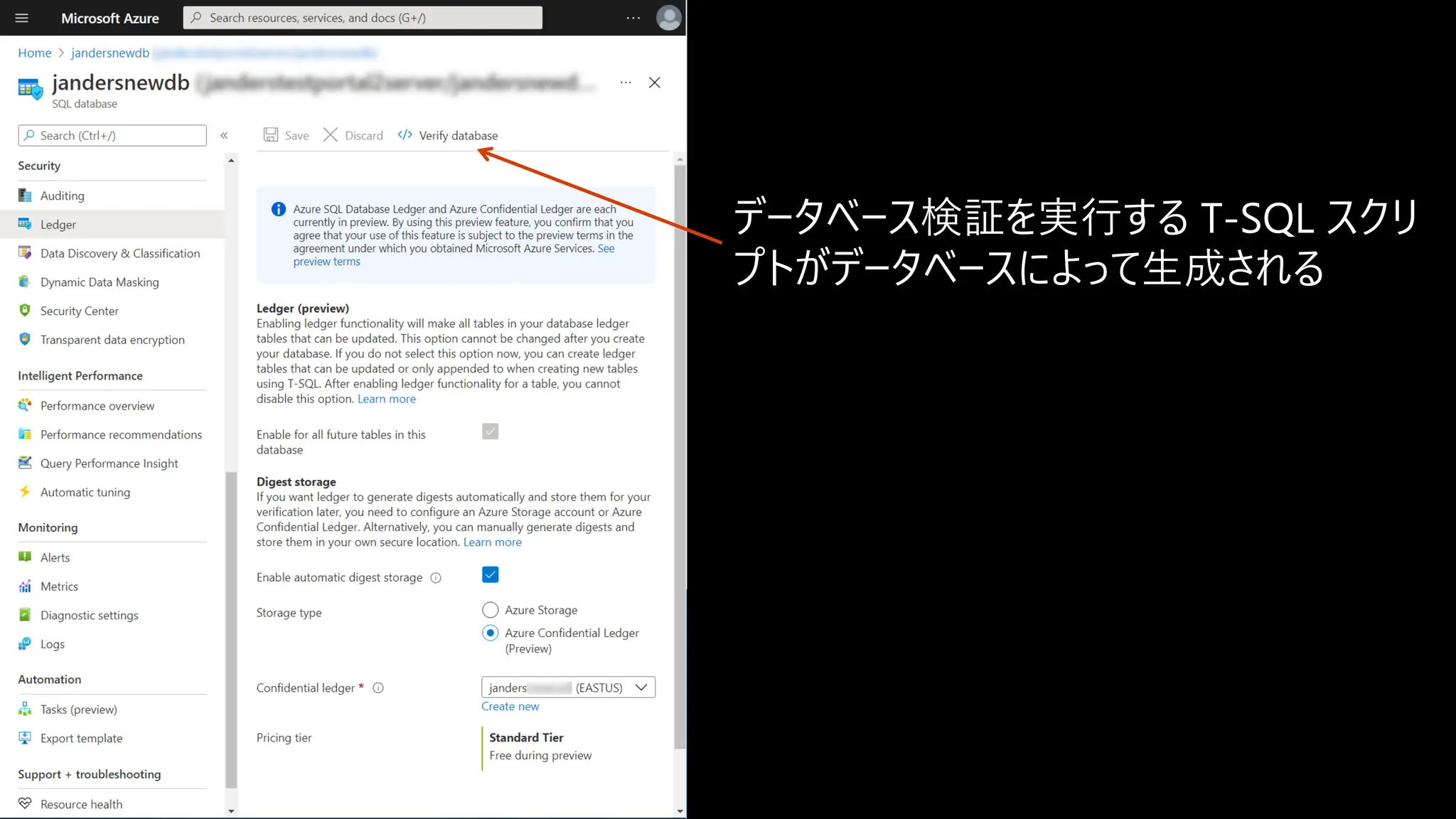Open more options ellipsis beside database title
The image size is (1456, 819).
pos(626,82)
